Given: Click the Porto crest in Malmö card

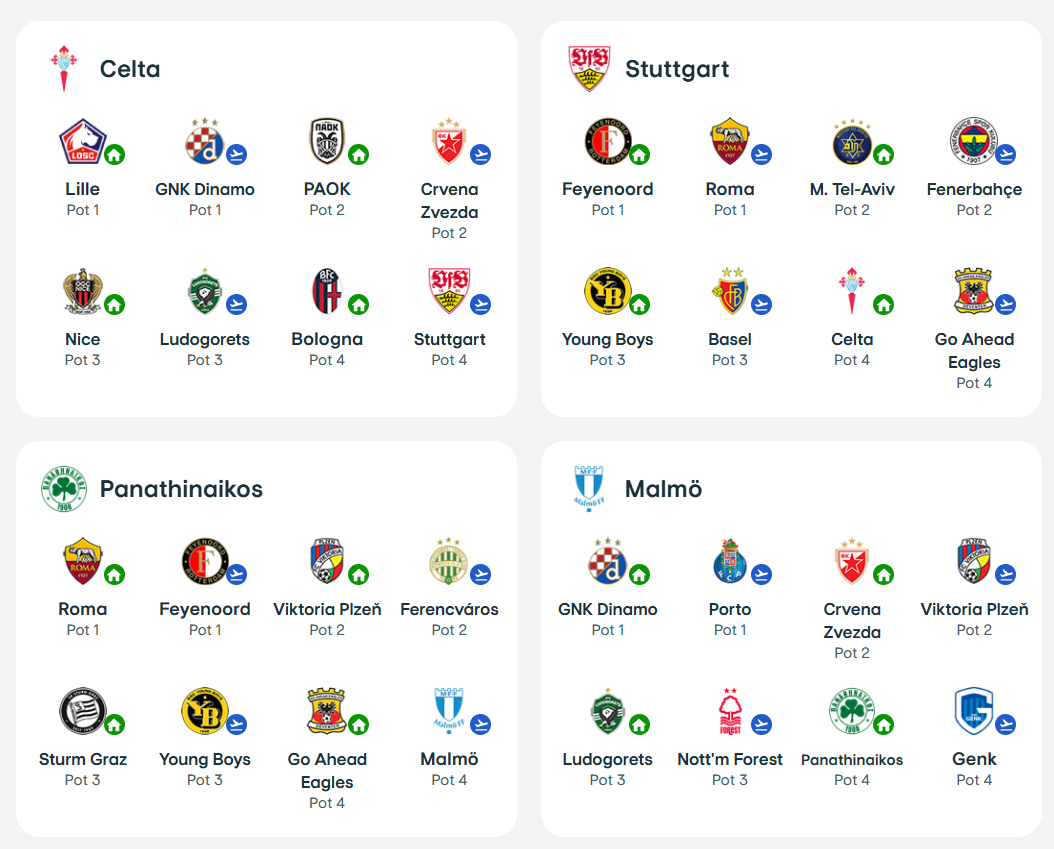Looking at the screenshot, I should [x=729, y=561].
